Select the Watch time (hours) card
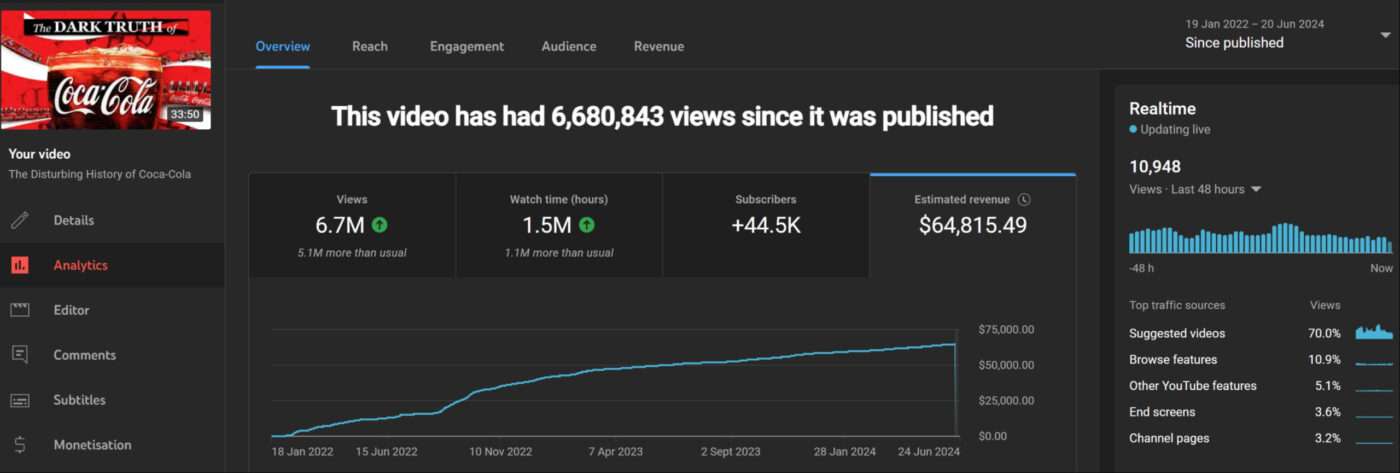 click(558, 225)
